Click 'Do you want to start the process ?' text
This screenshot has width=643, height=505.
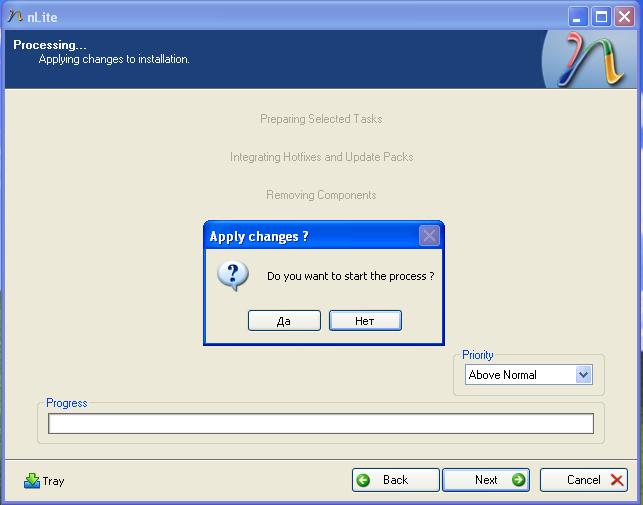point(351,276)
